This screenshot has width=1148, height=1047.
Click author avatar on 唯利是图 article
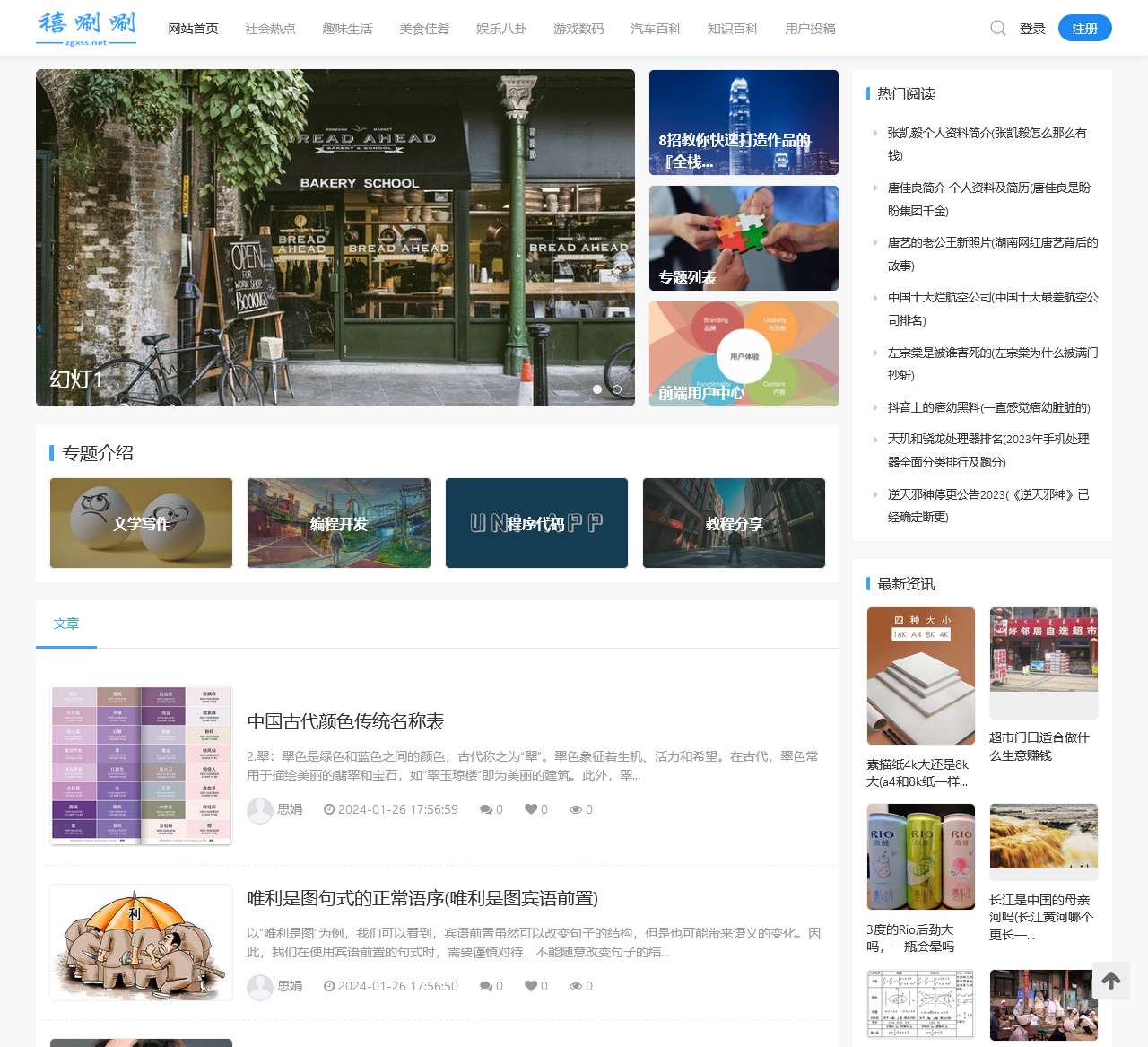click(260, 986)
